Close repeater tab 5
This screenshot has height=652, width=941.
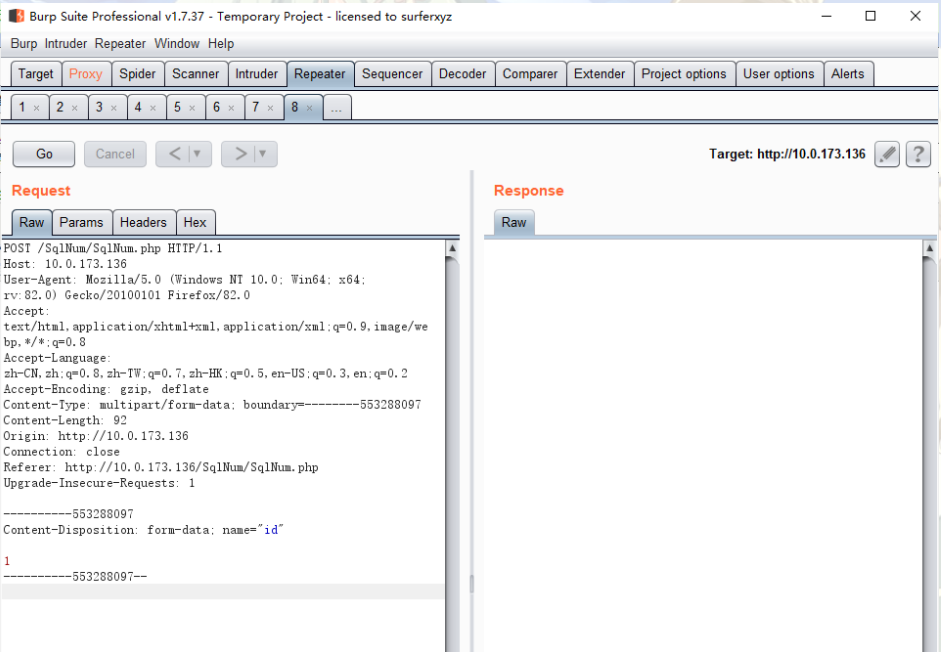click(x=192, y=108)
